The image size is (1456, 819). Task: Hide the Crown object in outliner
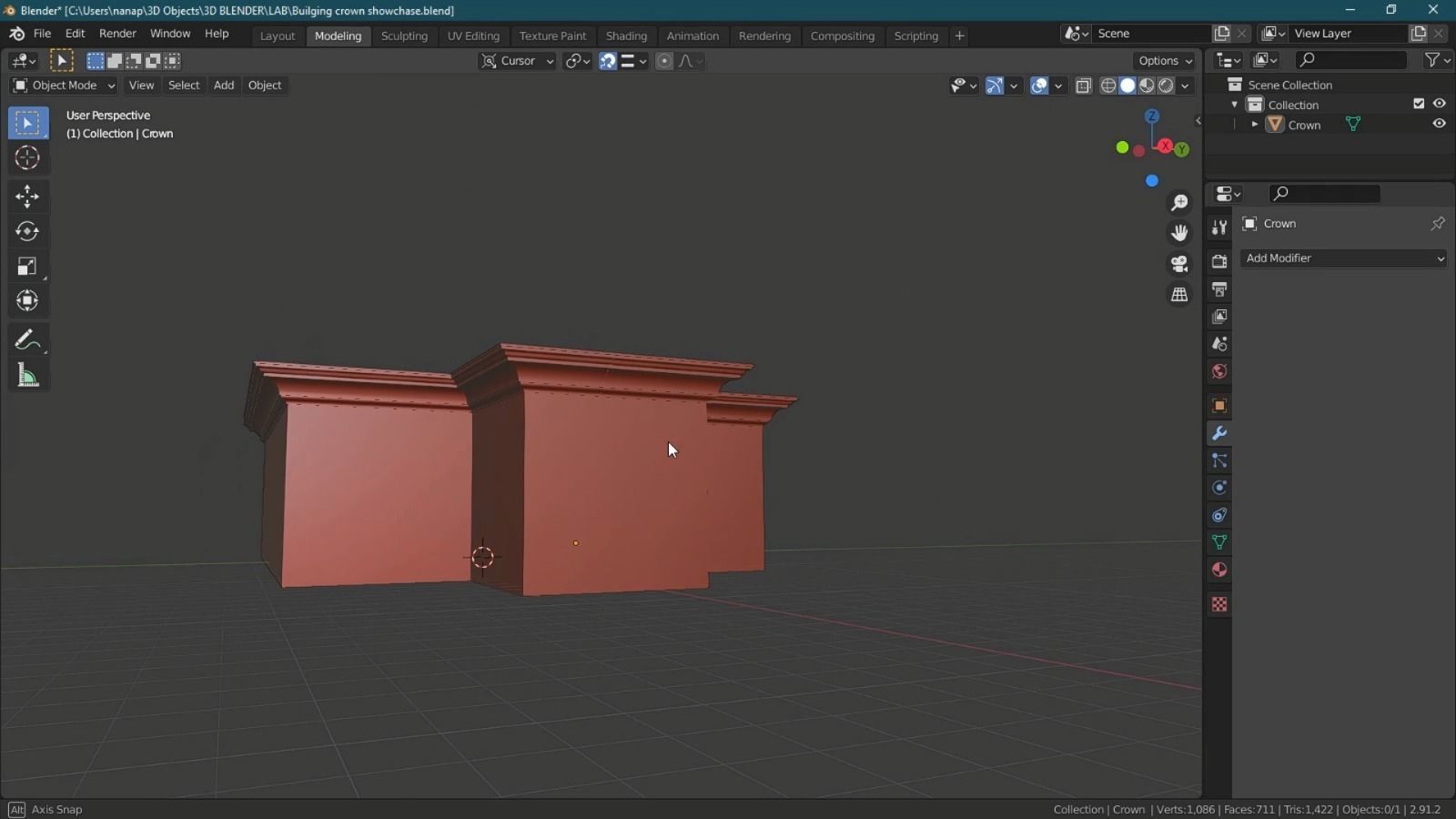(1439, 125)
